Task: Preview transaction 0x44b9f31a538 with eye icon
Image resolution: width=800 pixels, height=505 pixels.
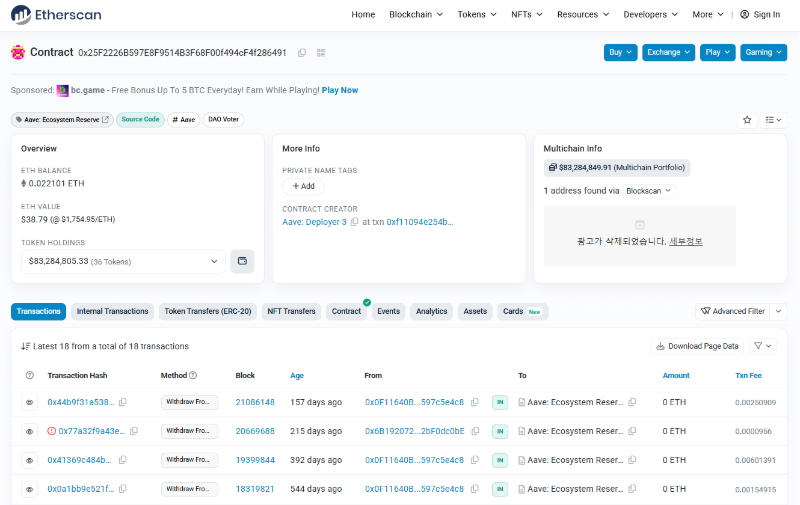Action: (30, 402)
